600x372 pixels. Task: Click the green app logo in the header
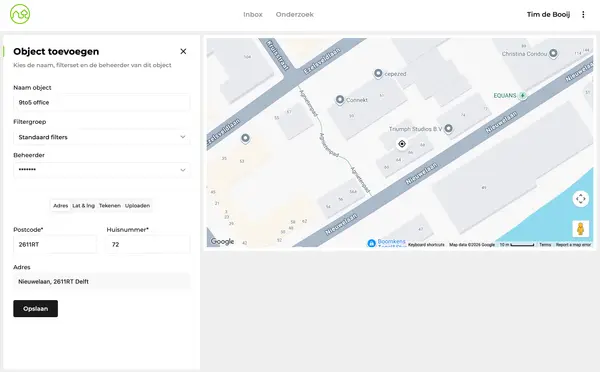click(20, 14)
